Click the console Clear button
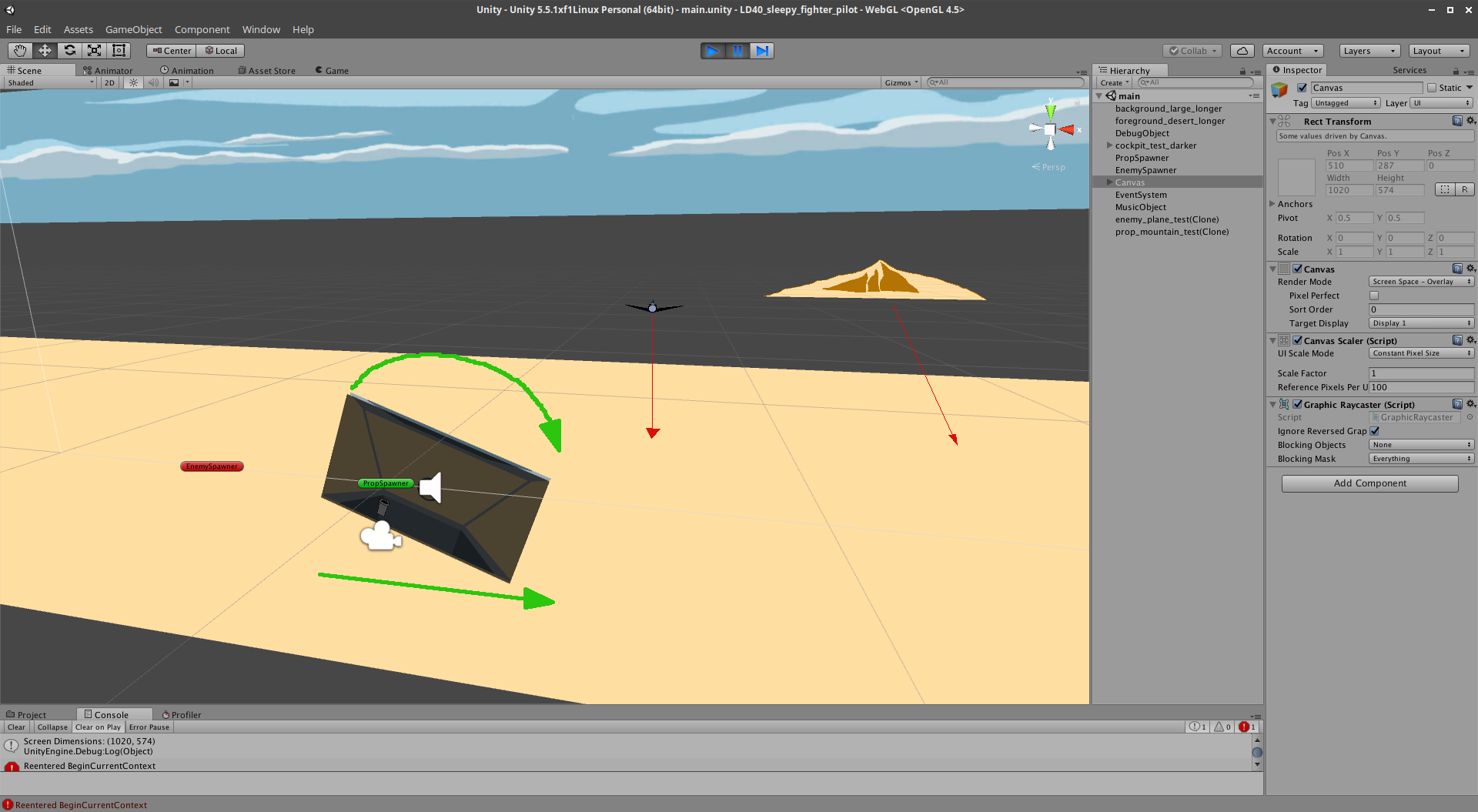1478x812 pixels. [x=16, y=727]
